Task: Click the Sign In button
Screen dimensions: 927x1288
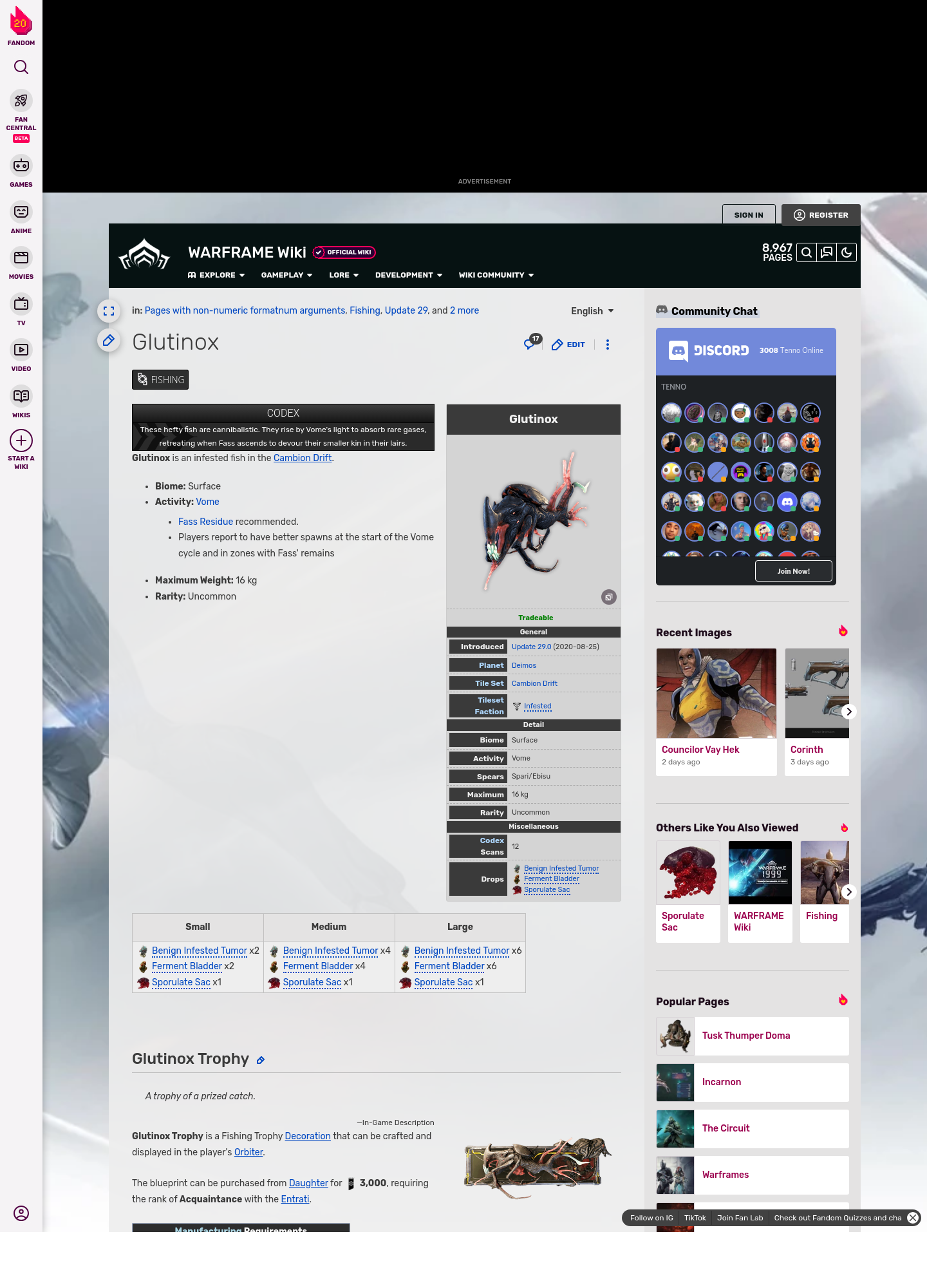Action: [x=749, y=215]
